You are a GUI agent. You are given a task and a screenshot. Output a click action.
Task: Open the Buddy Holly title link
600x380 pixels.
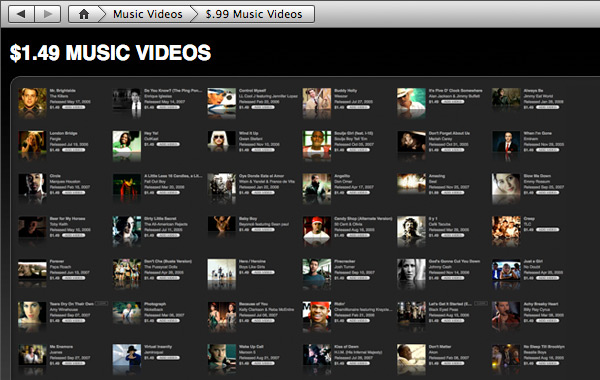346,91
